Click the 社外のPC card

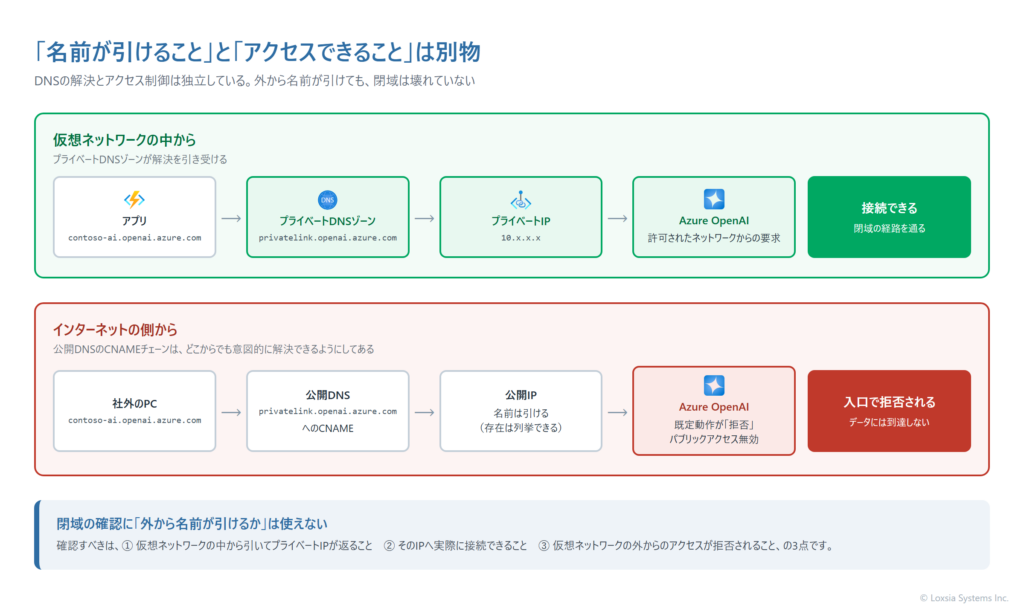[135, 411]
